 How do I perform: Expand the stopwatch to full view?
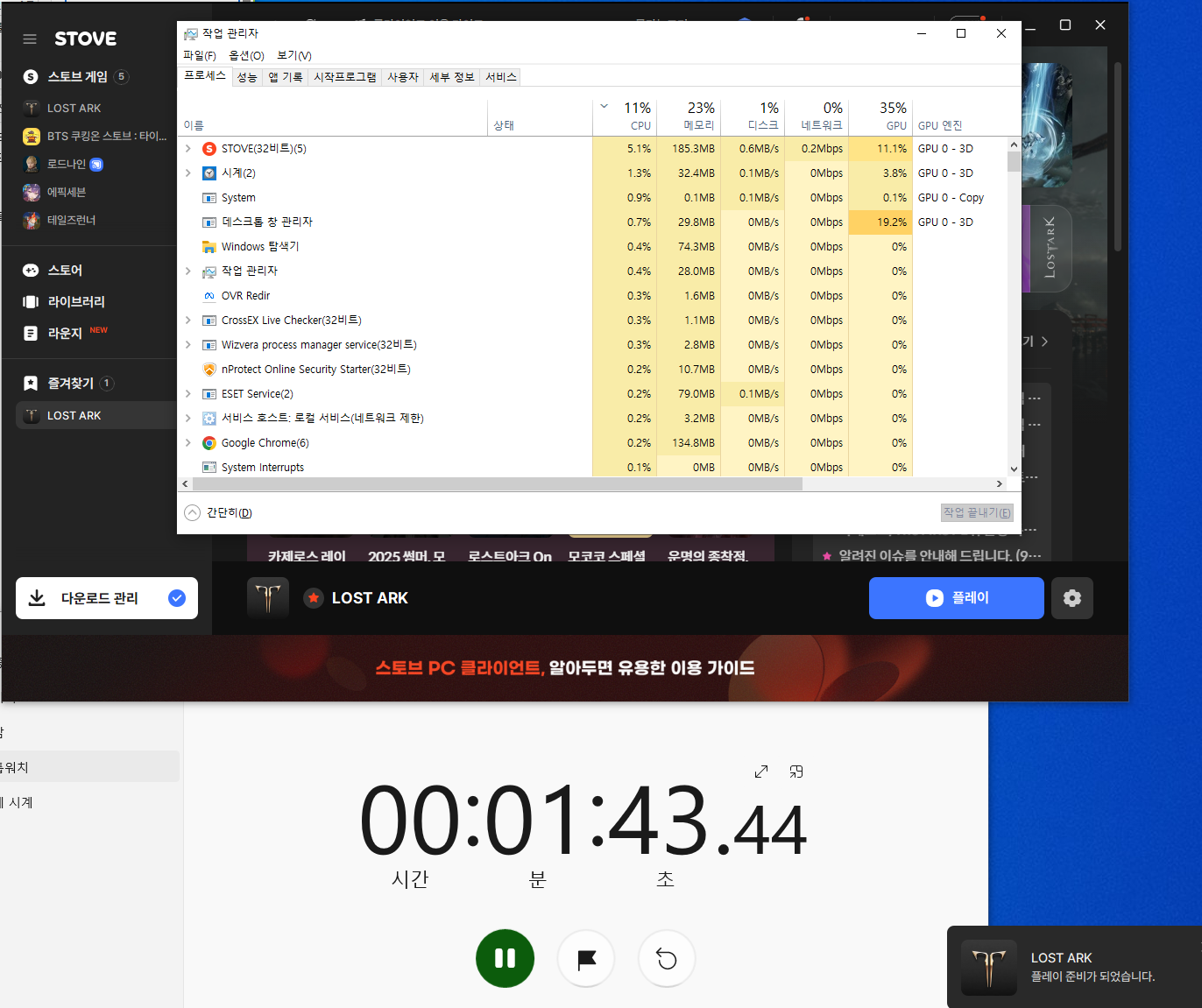(x=760, y=772)
